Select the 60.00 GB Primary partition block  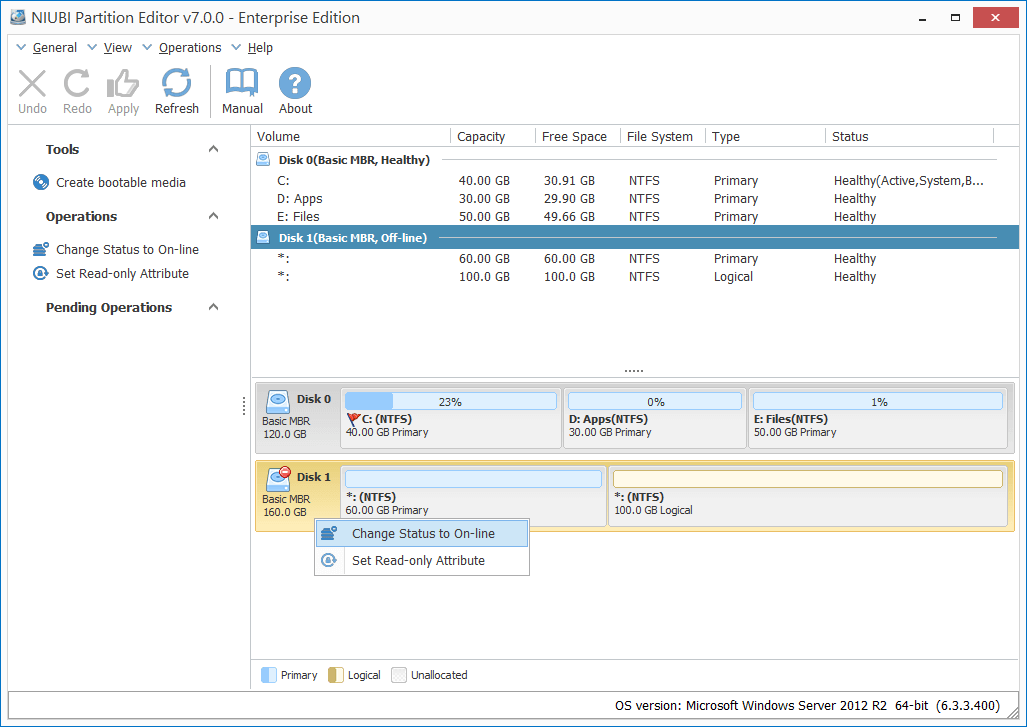click(474, 496)
